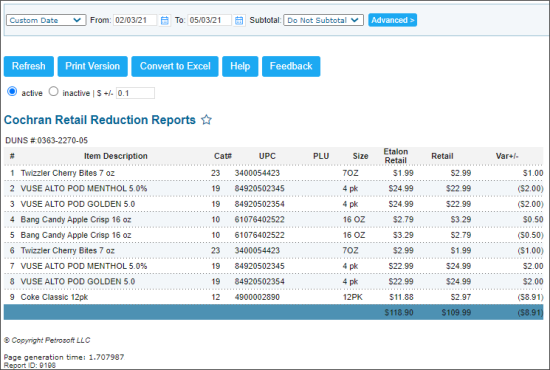Sort by Item Description column header

[116, 156]
